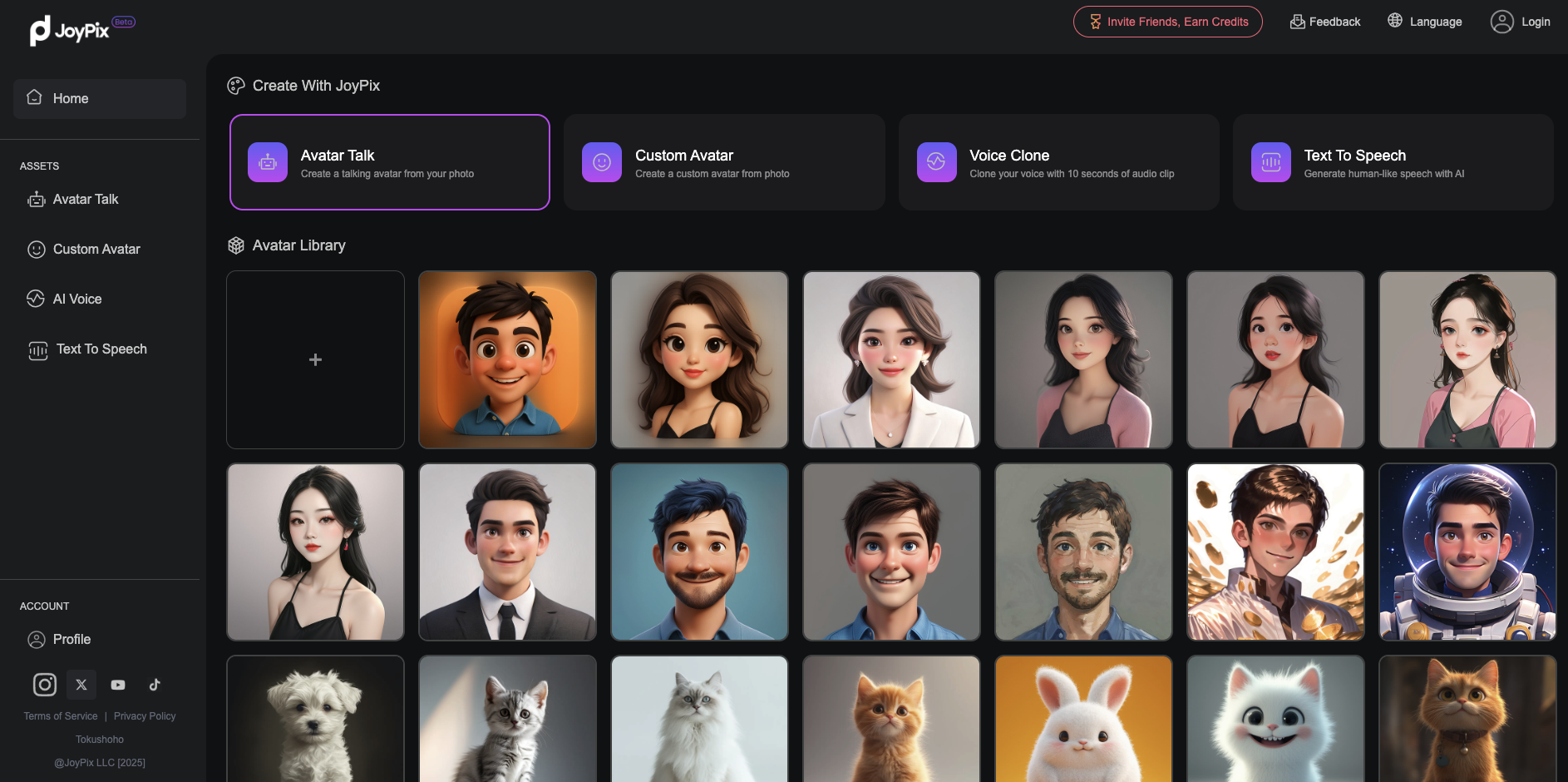
Task: Select the realistic stubbled man avatar
Action: [1083, 552]
